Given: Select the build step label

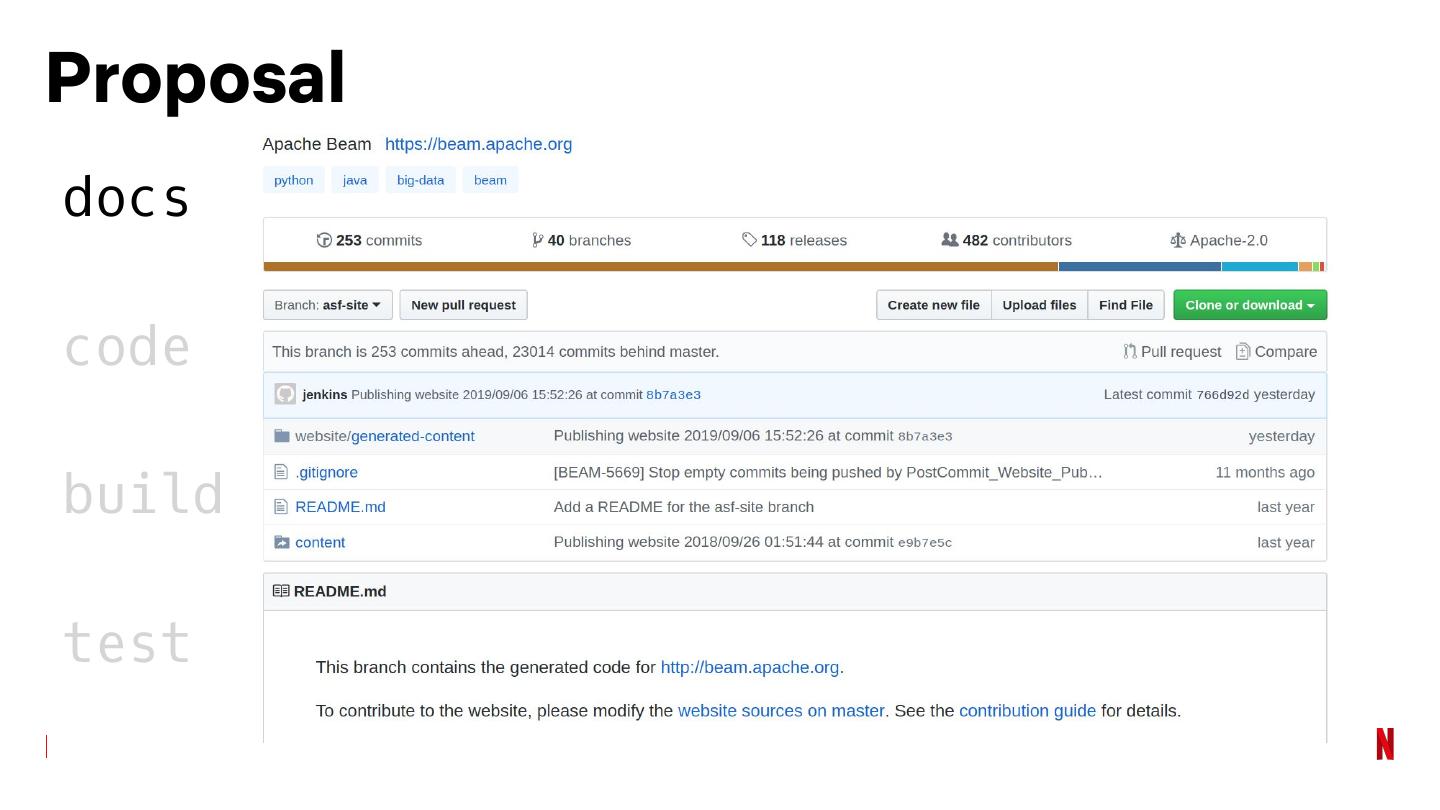Looking at the screenshot, I should coord(143,494).
